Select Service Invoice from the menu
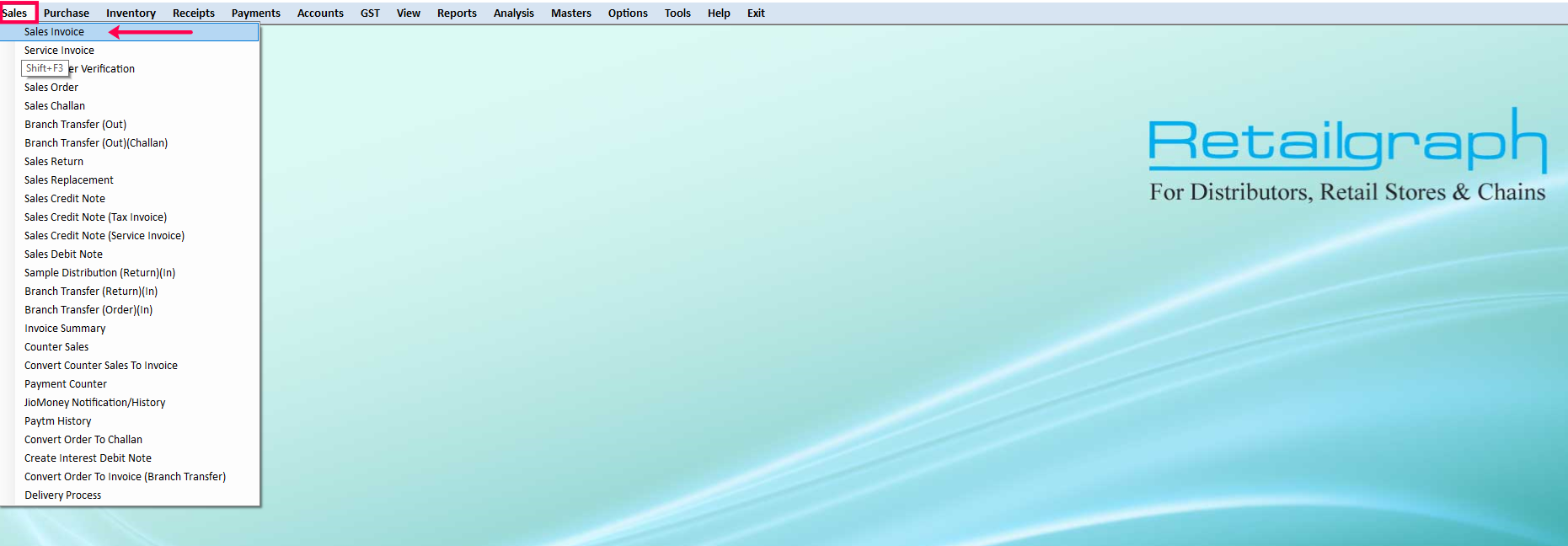Image resolution: width=1568 pixels, height=546 pixels. tap(130, 51)
